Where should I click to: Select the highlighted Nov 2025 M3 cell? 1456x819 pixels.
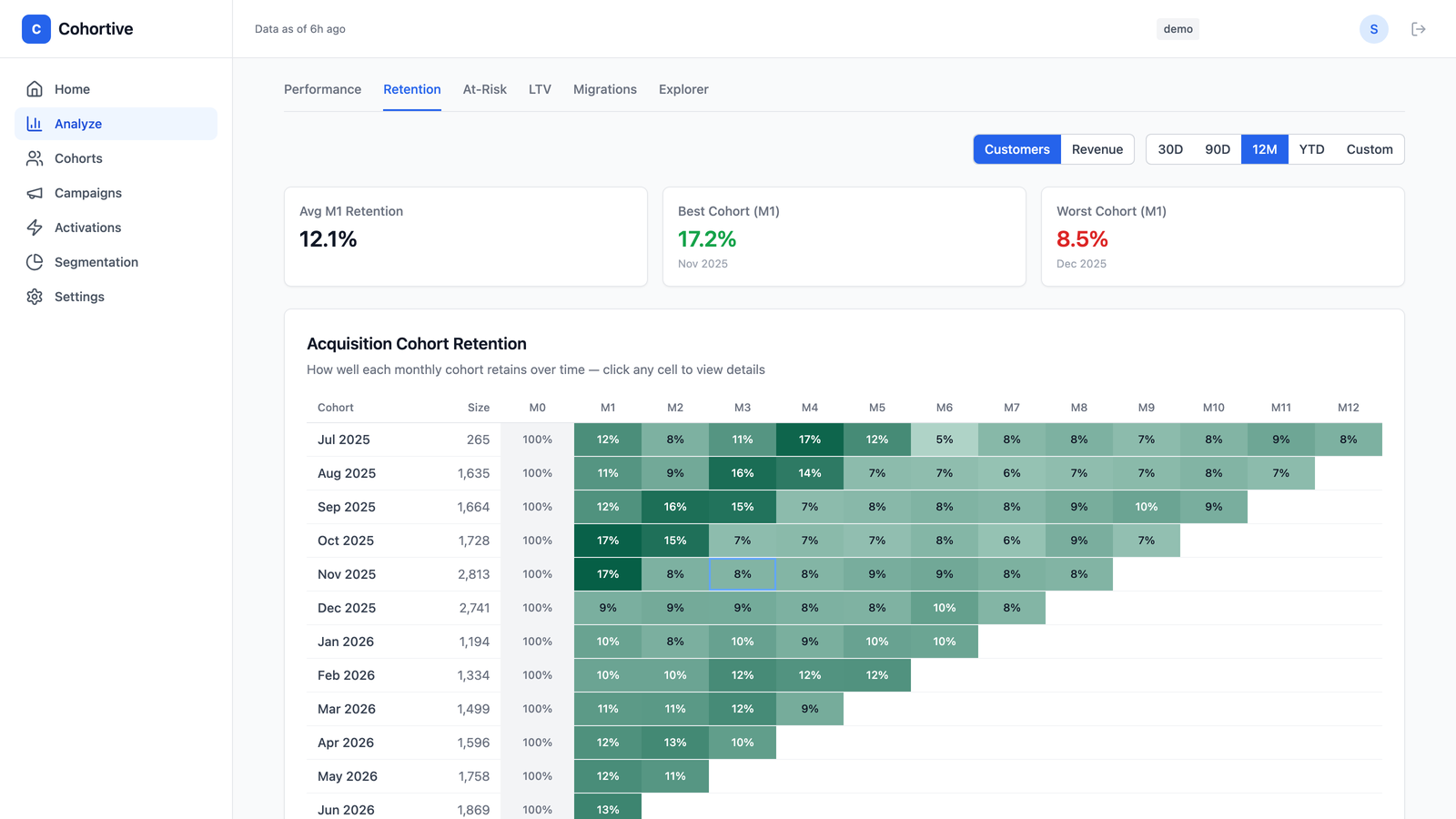[x=743, y=574]
